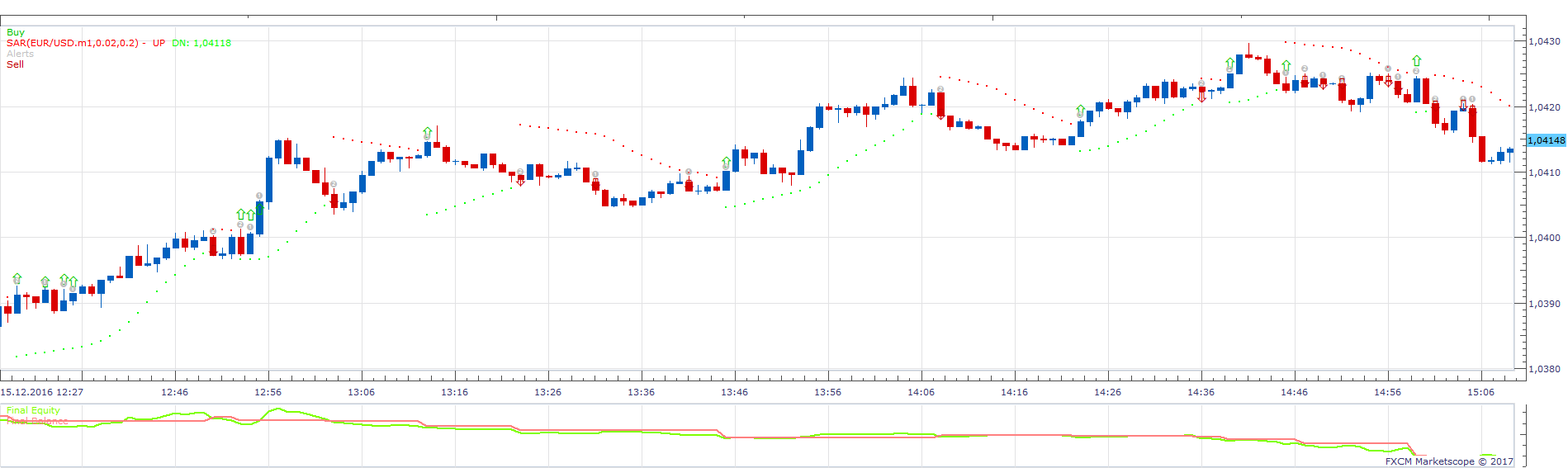The width and height of the screenshot is (1568, 468).
Task: Click the Sell legend label
Action: click(16, 64)
